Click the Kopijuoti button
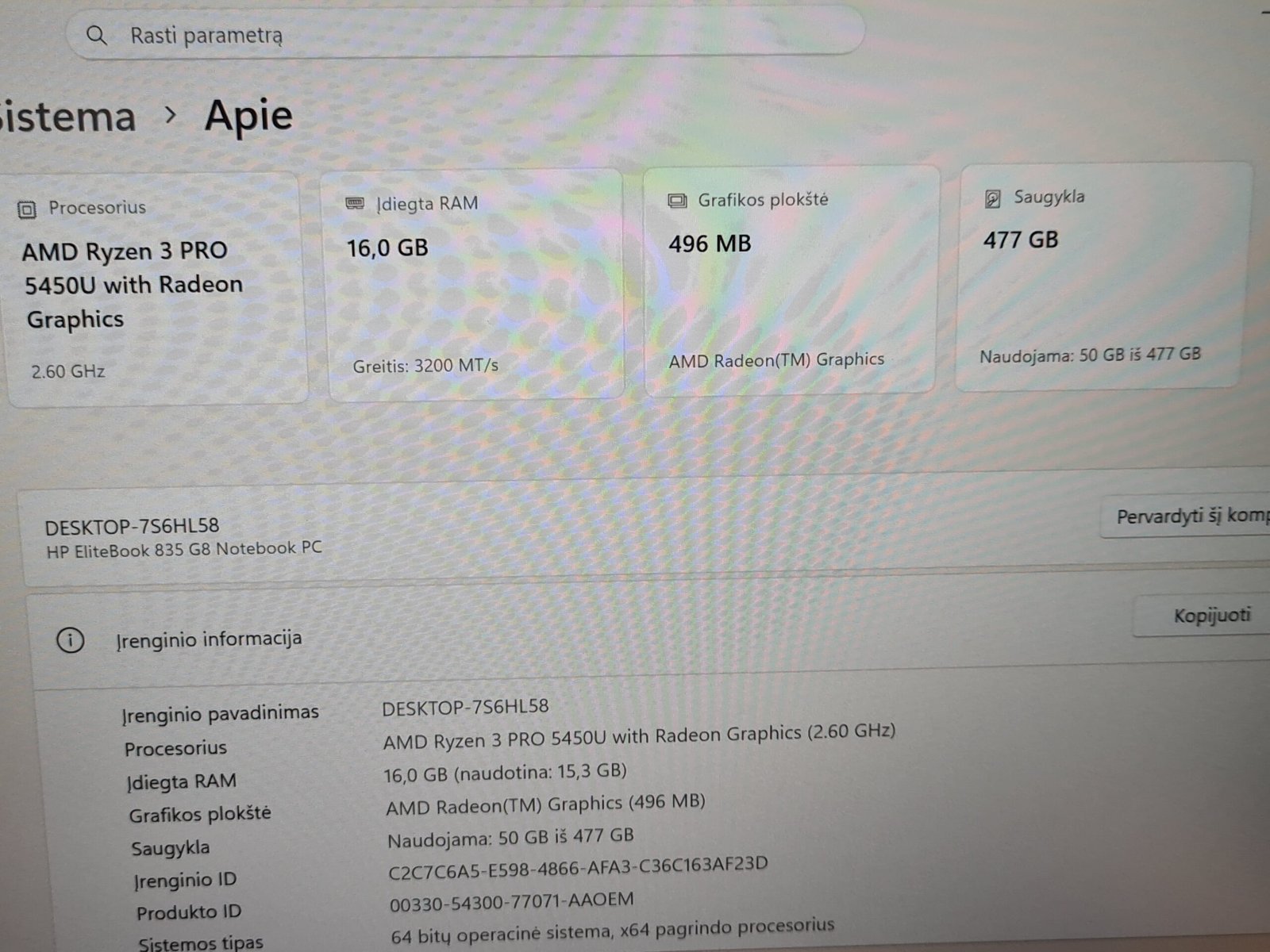The width and height of the screenshot is (1270, 952). click(1202, 616)
